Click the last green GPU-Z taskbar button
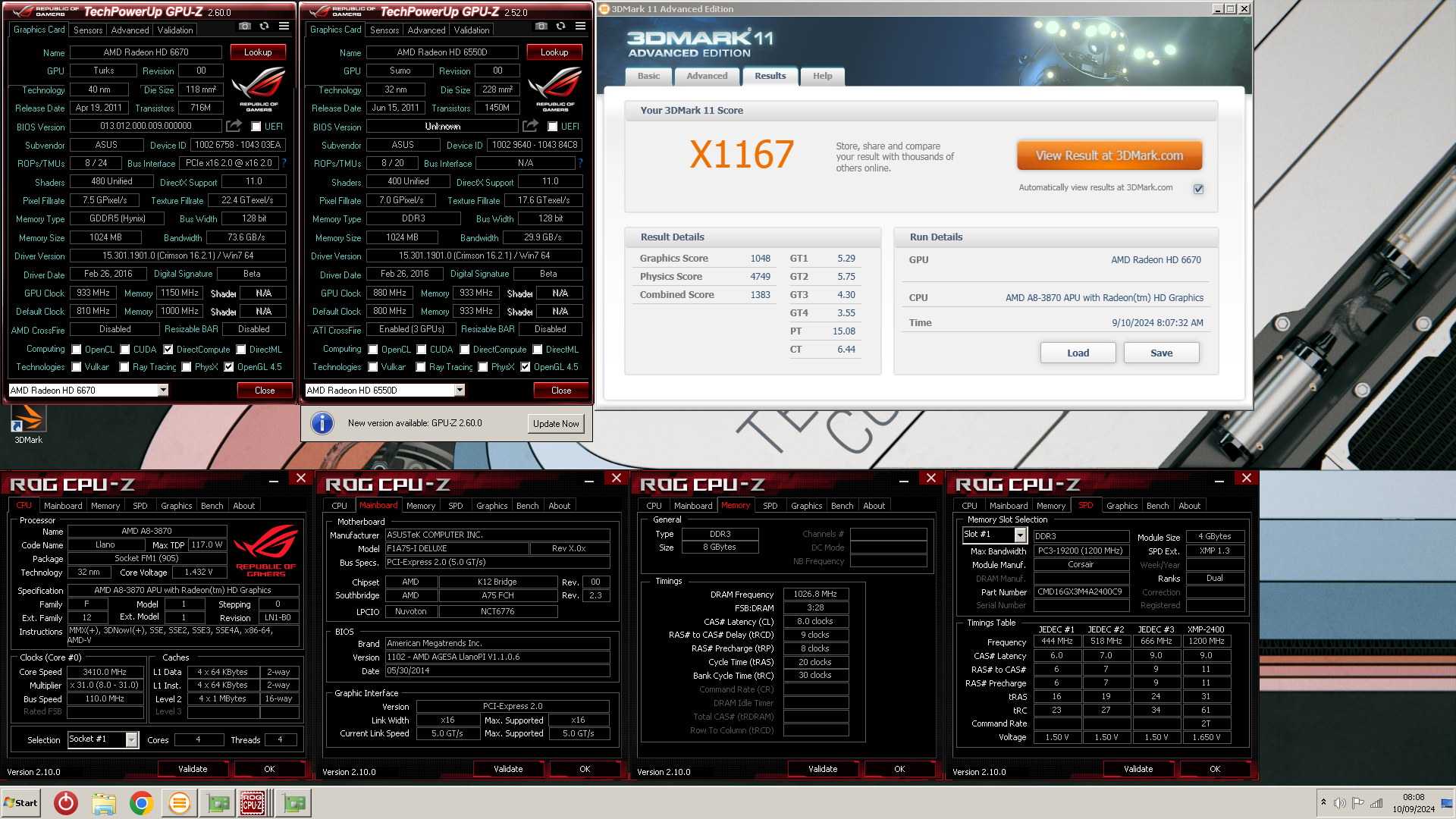Viewport: 1456px width, 819px height. [294, 803]
